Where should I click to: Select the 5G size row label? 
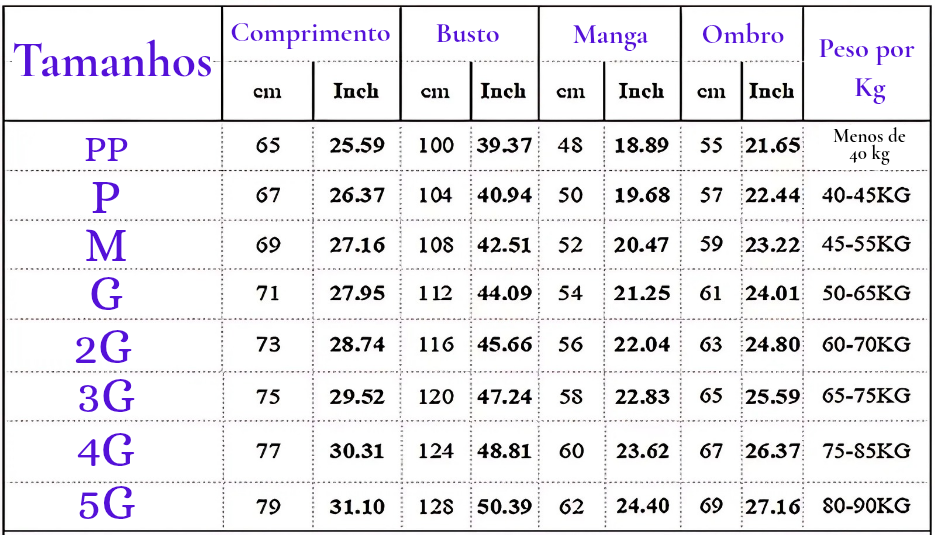[107, 505]
